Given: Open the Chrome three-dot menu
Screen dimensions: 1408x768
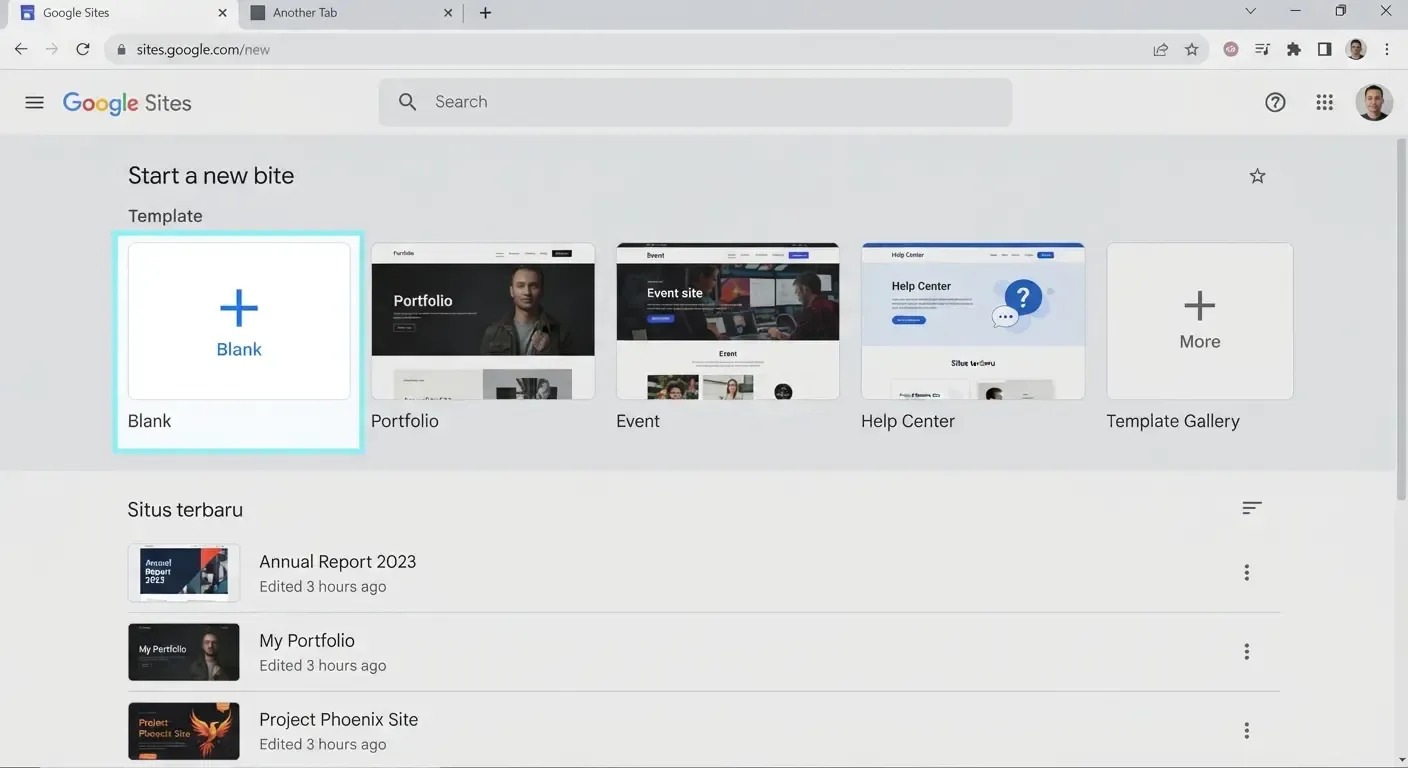Looking at the screenshot, I should coord(1387,49).
